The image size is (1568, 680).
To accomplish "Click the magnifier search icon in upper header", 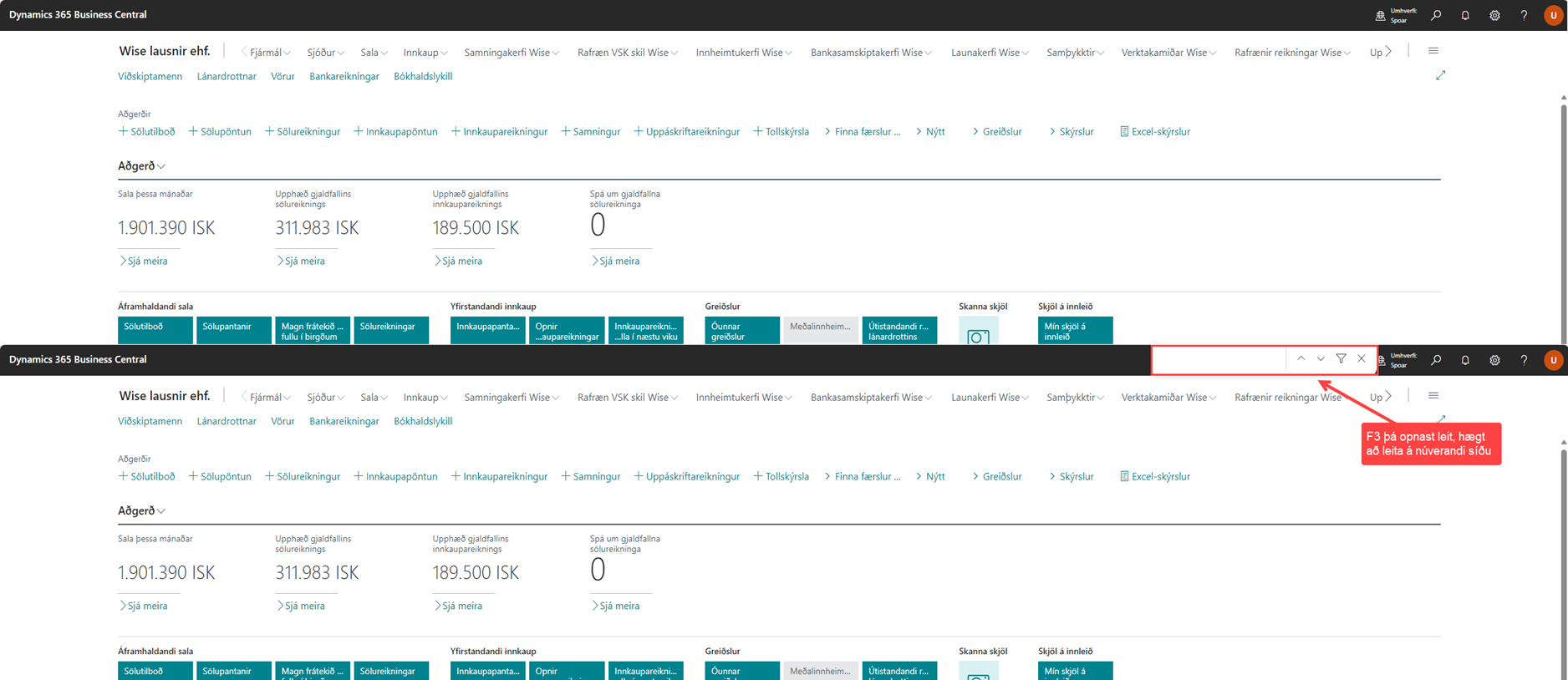I will [x=1436, y=15].
